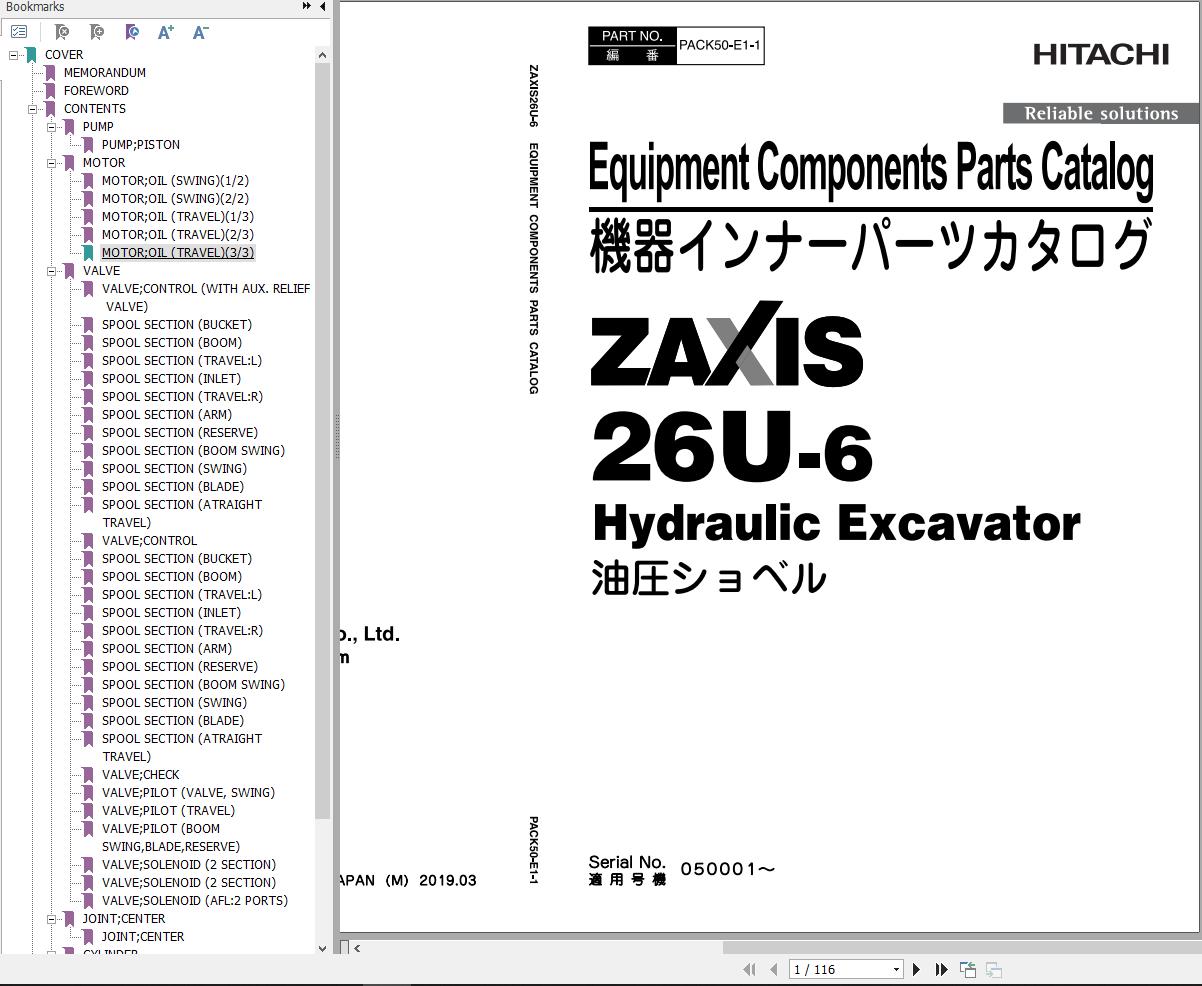Click the highlighted MOTOR;OIL (TRAVEL)(3/3) bookmark icon
Image resolution: width=1202 pixels, height=986 pixels.
[x=88, y=253]
